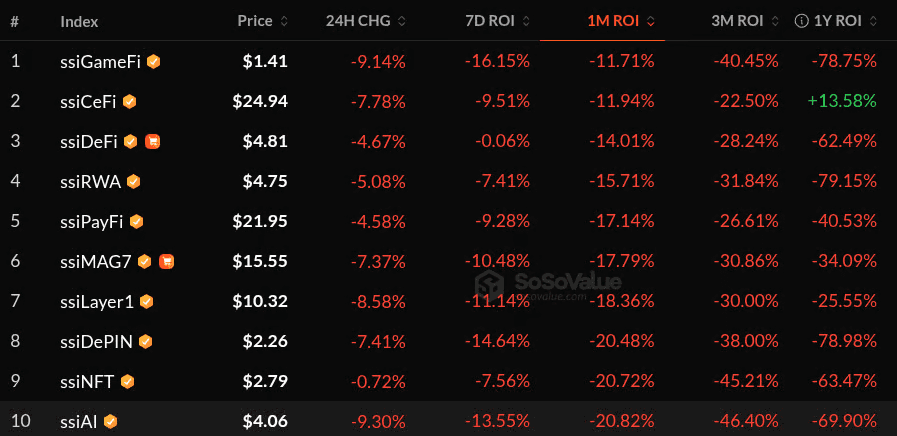Screen dimensions: 897x436
Task: Sort by 24H CHG column arrows
Action: point(368,20)
